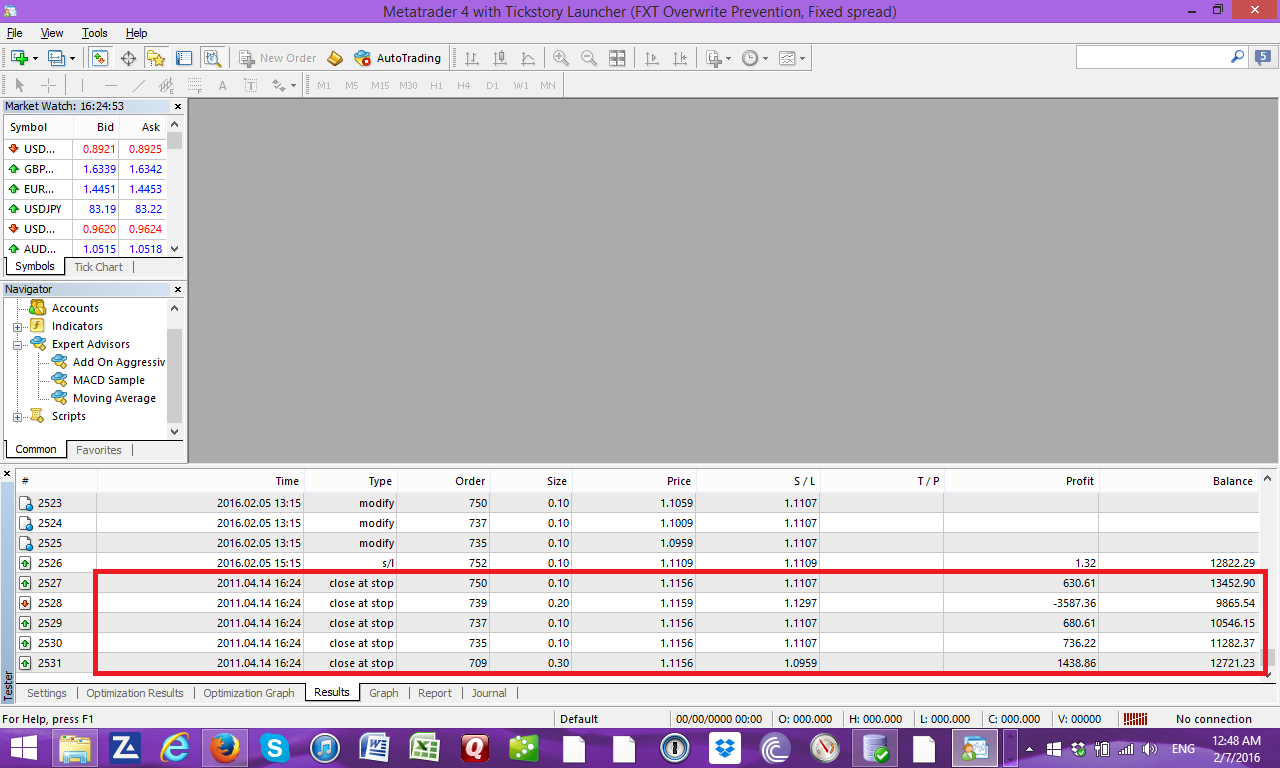
Task: Open the MetaEditor book icon
Action: pyautogui.click(x=335, y=58)
